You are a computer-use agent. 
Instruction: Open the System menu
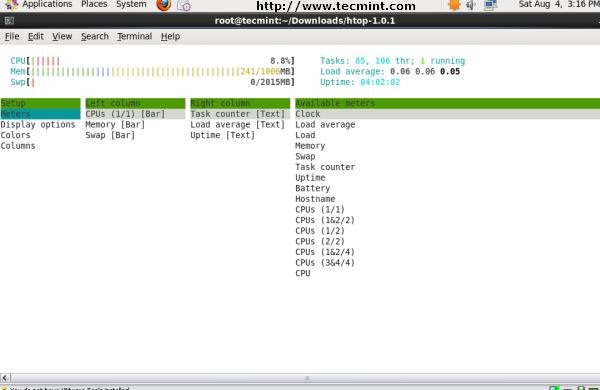131,4
